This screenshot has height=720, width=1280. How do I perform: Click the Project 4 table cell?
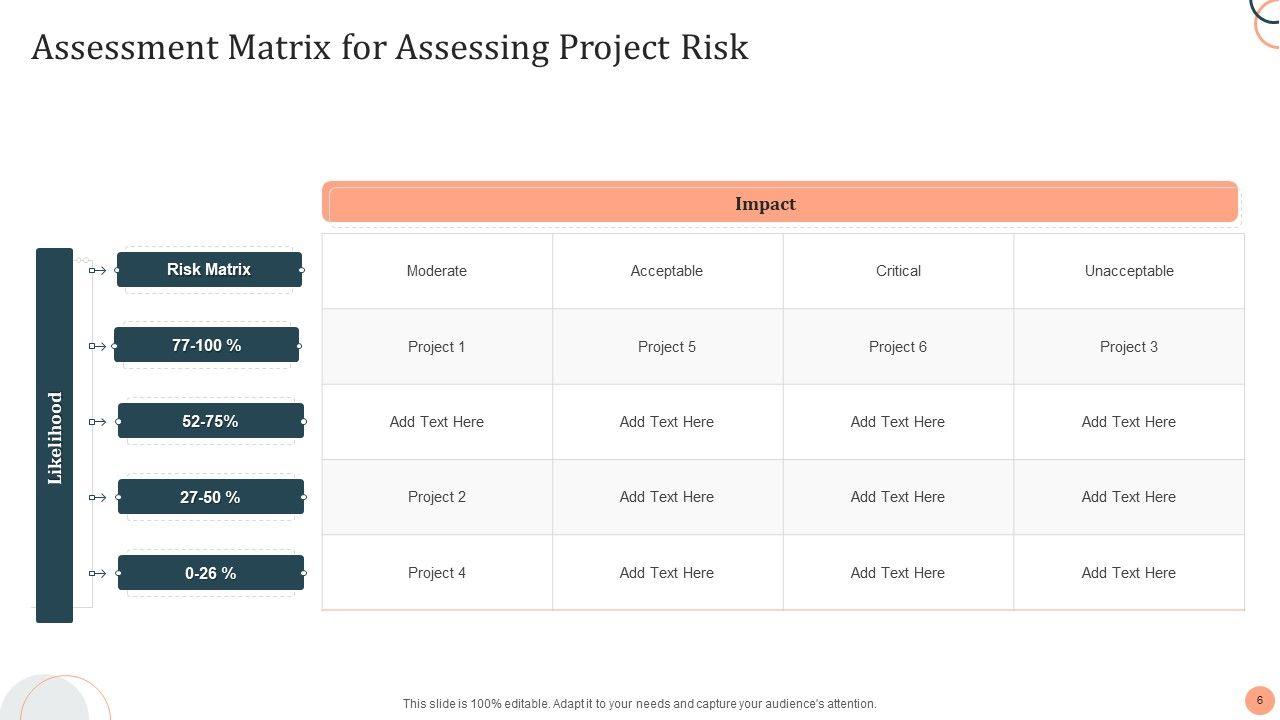click(437, 573)
